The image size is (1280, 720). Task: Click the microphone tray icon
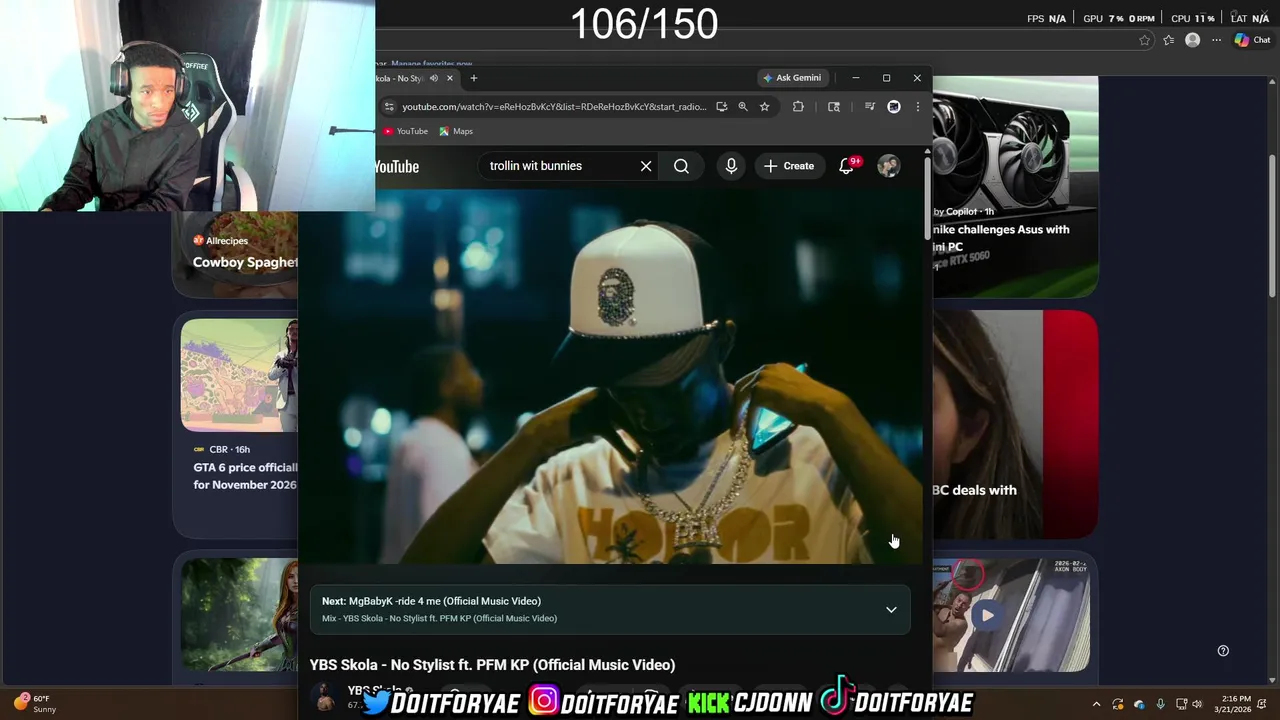coord(1160,704)
